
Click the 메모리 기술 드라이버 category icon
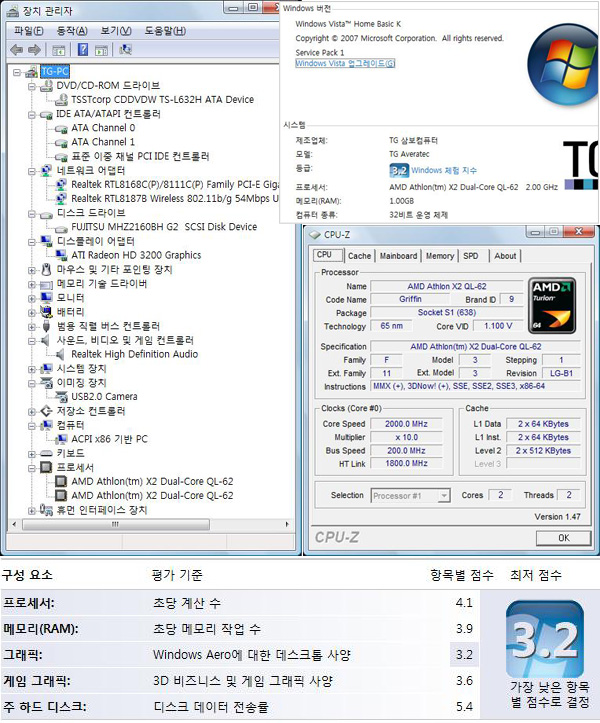click(46, 284)
